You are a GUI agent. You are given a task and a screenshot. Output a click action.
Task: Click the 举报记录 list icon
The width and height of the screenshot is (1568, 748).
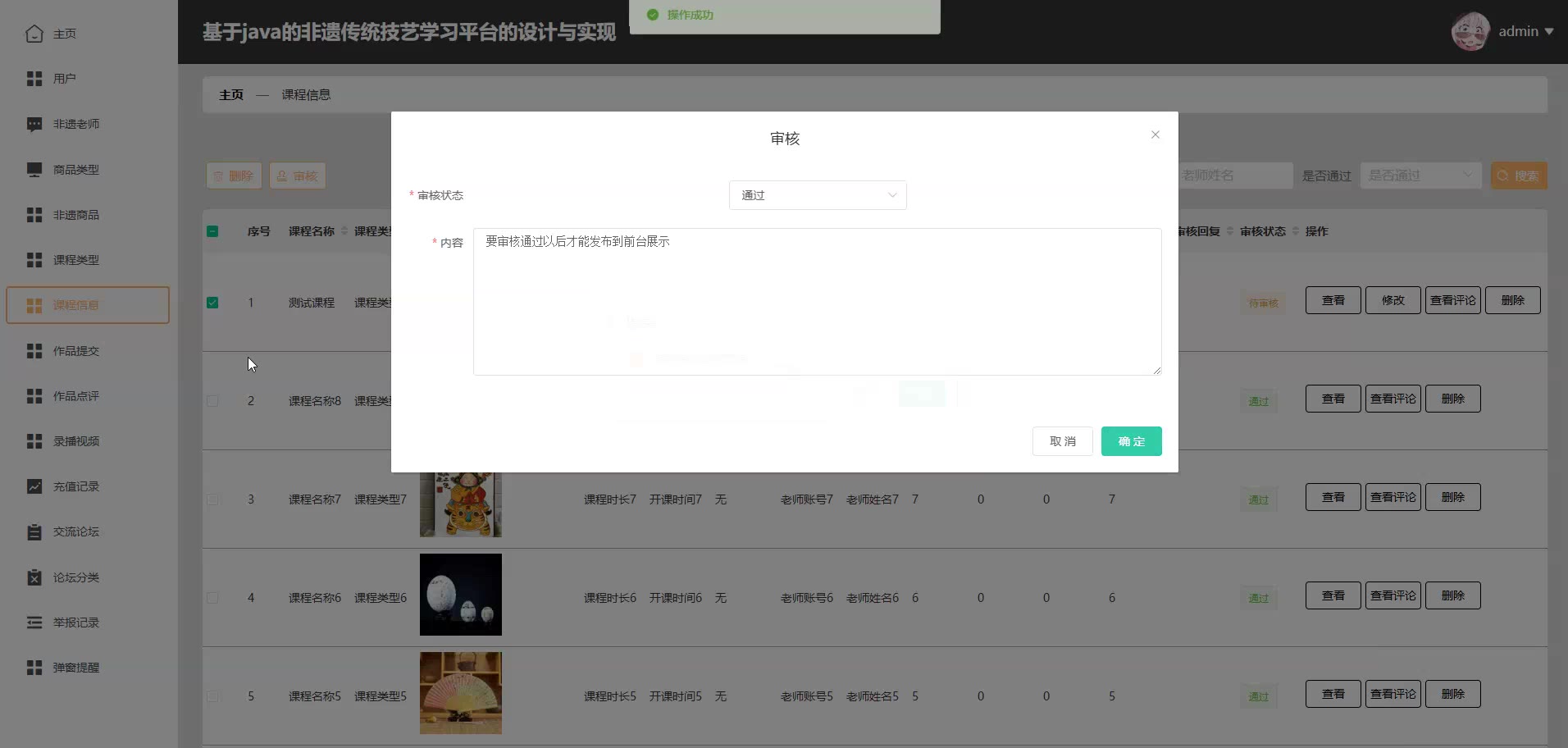pos(34,623)
